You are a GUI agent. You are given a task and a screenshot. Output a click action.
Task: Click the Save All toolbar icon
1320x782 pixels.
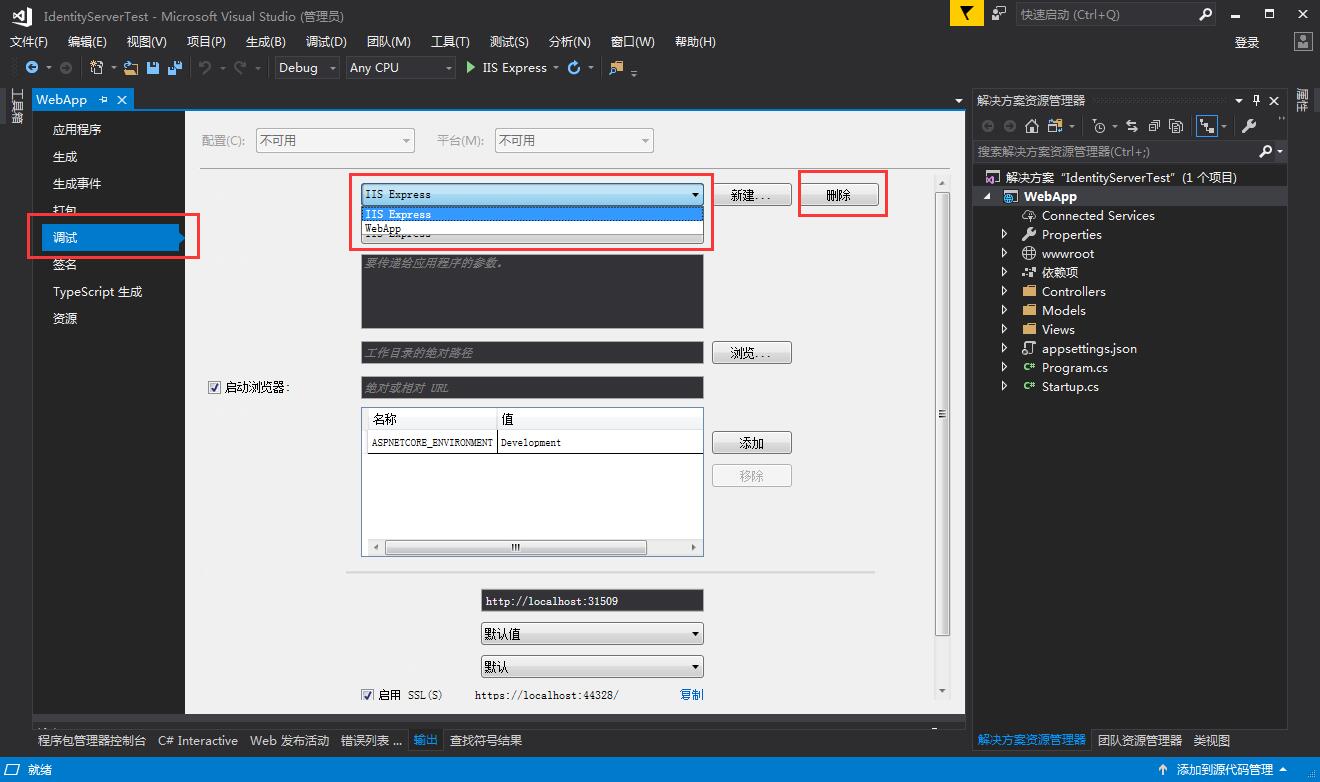174,68
